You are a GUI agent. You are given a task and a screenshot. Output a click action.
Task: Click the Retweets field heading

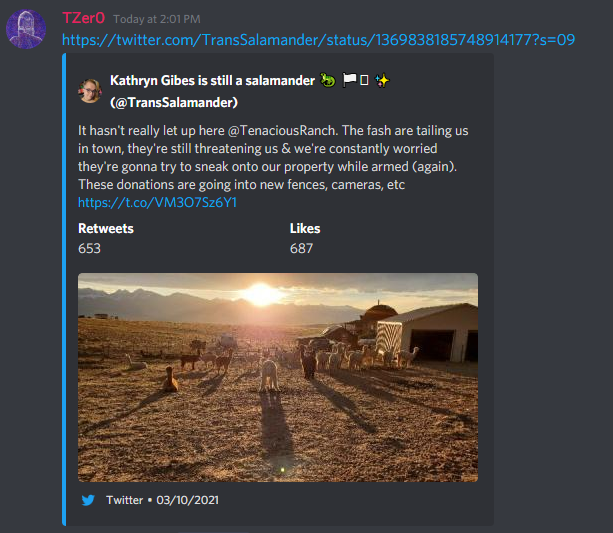(106, 228)
